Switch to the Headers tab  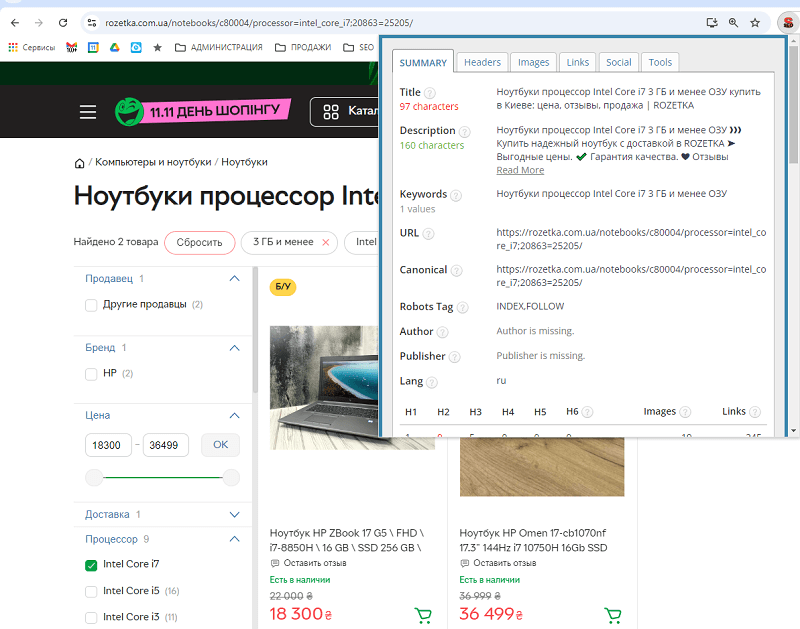tap(482, 62)
